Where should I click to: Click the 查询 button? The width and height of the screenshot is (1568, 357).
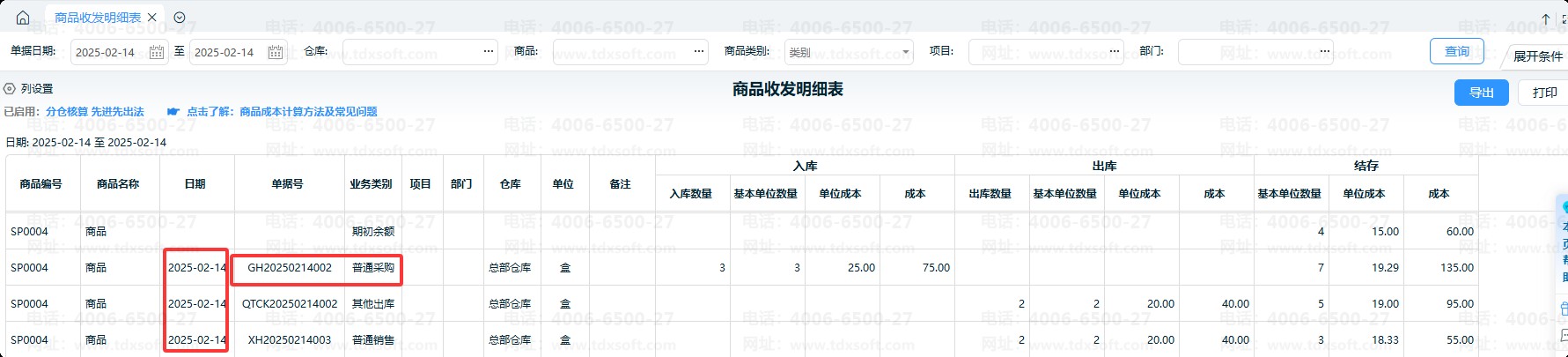pos(1456,51)
